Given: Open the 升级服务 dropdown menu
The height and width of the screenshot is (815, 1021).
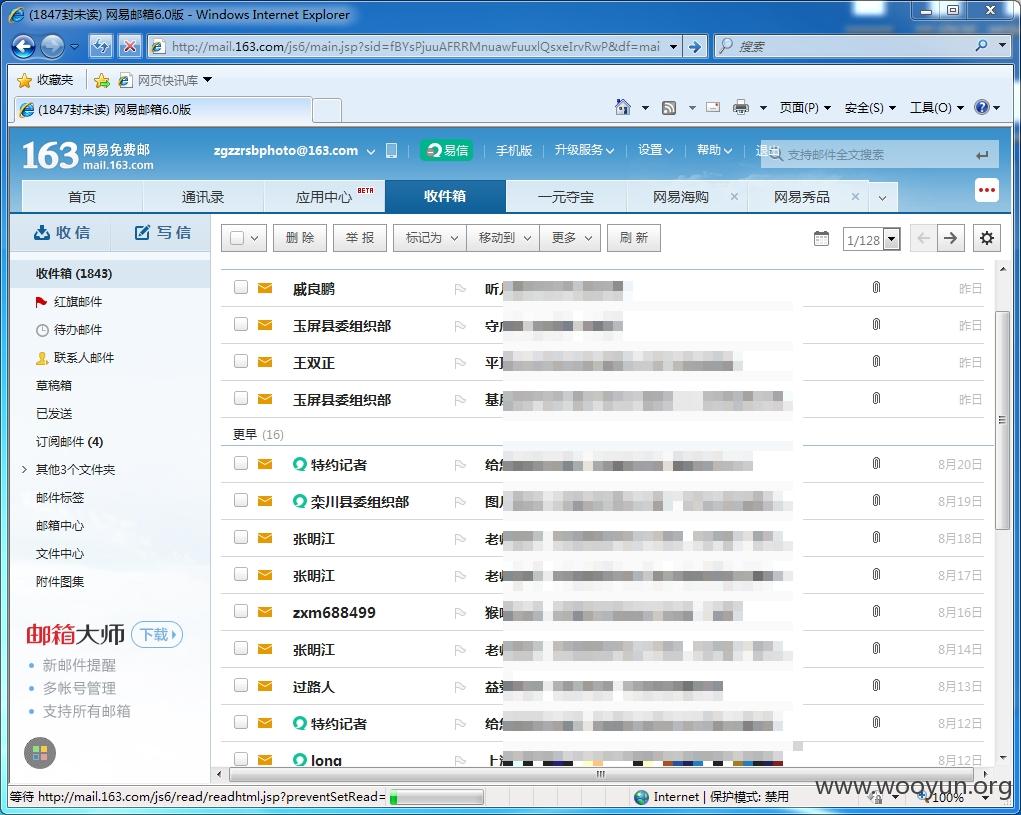Looking at the screenshot, I should (584, 150).
